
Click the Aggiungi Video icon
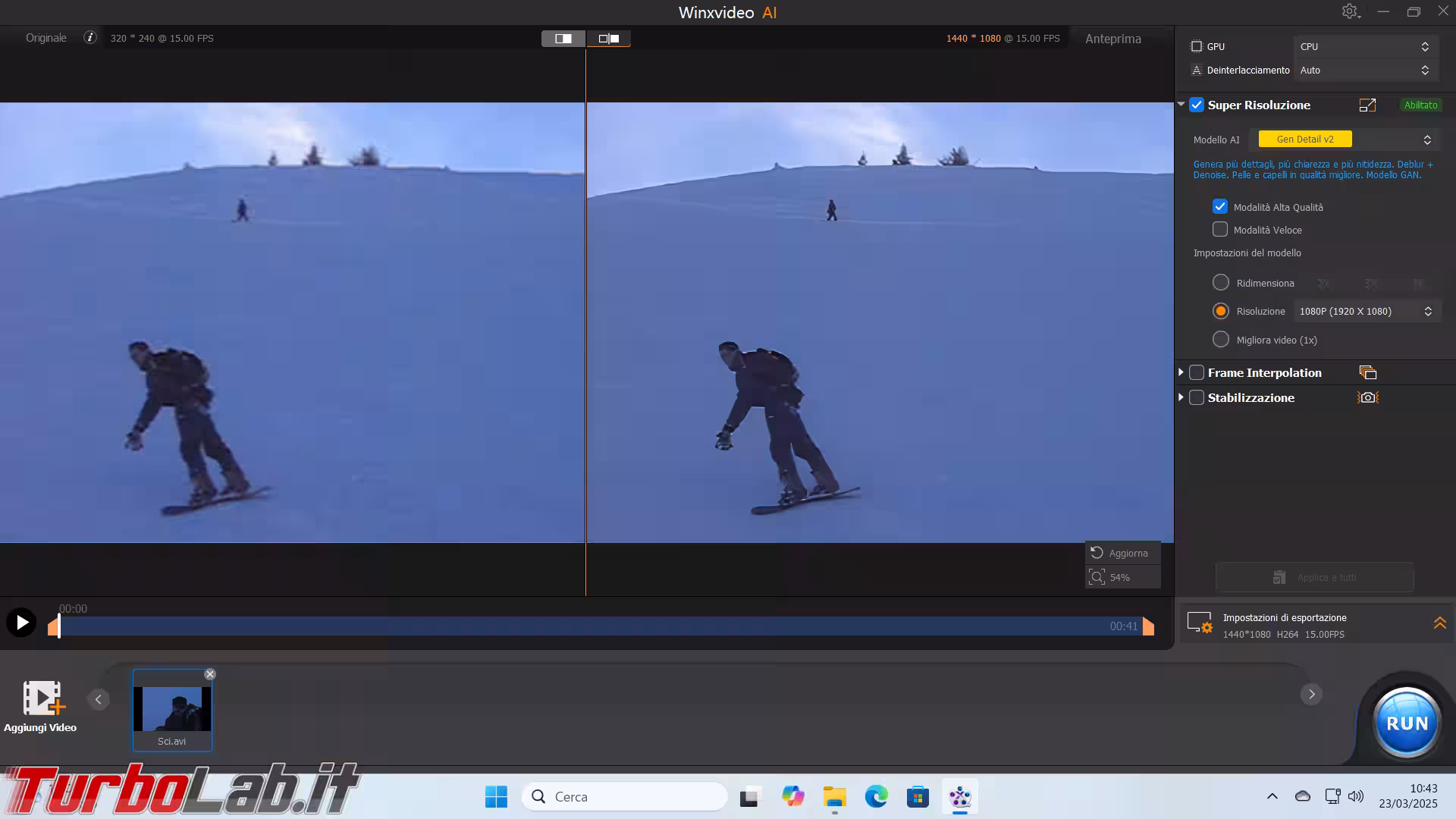42,698
